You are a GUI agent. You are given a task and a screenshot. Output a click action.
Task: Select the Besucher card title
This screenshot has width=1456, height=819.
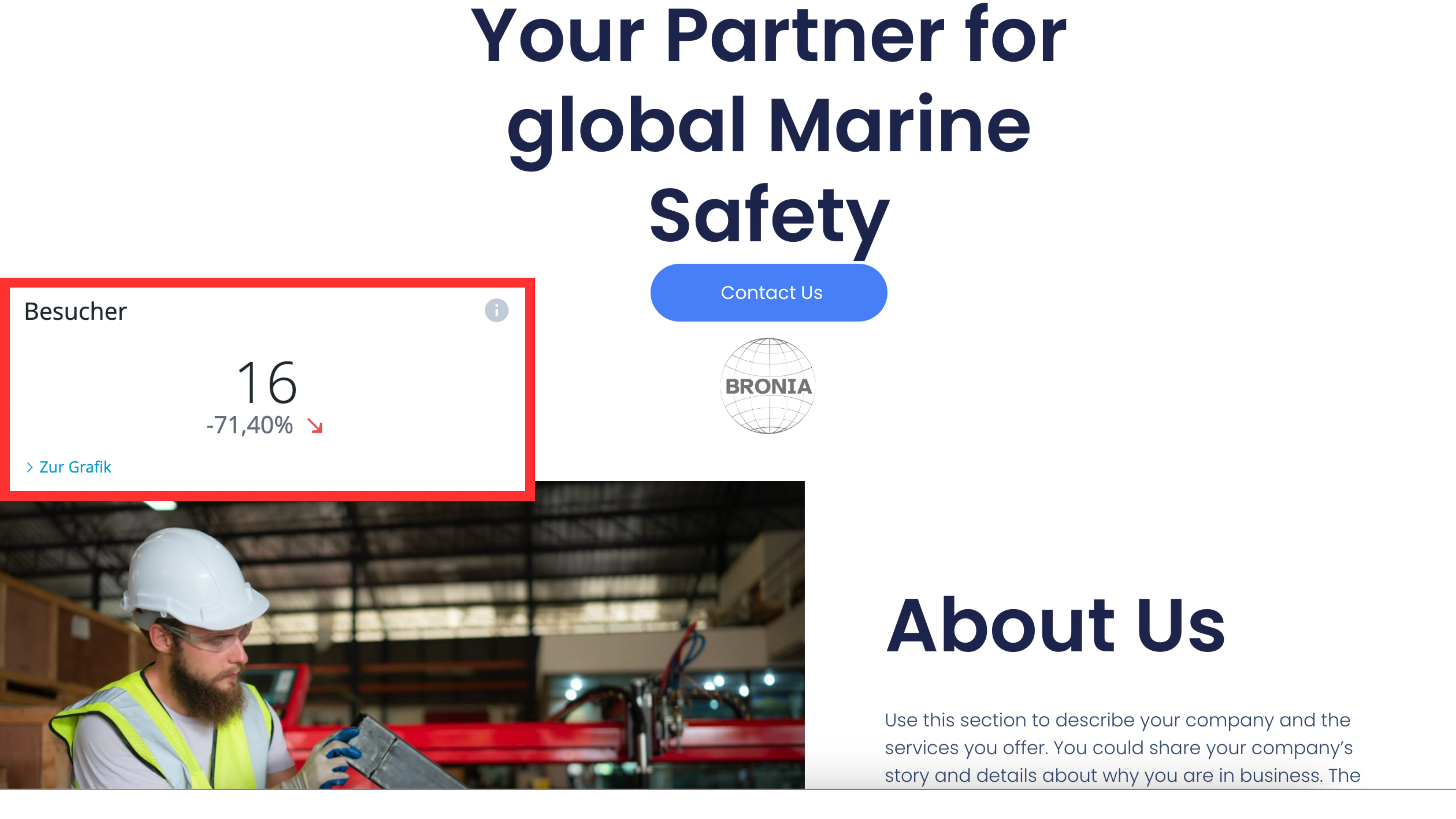76,311
